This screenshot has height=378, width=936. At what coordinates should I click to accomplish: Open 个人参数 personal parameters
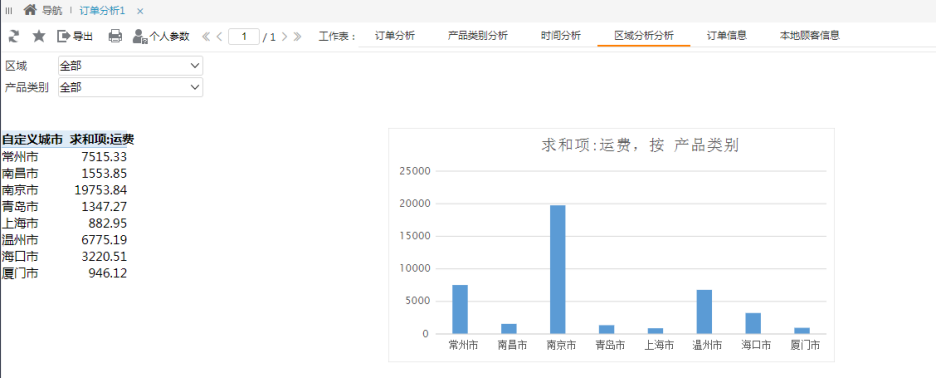click(x=161, y=36)
